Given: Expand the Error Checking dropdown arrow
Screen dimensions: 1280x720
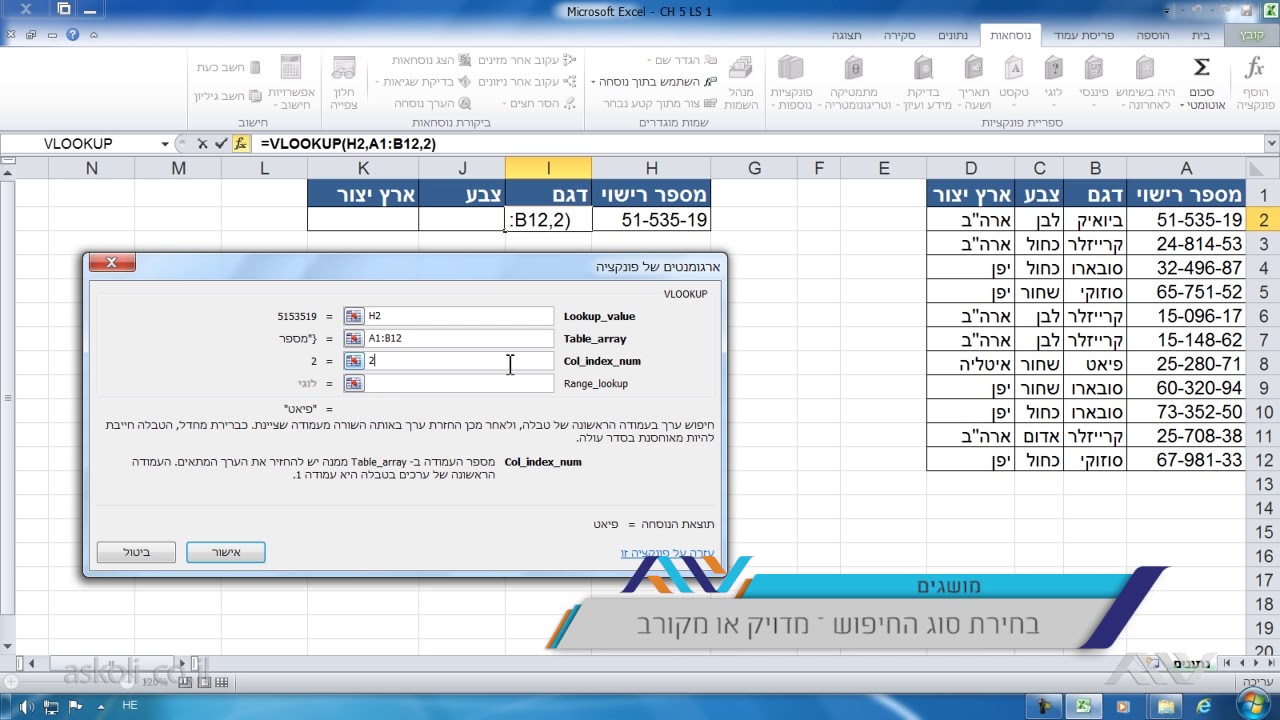Looking at the screenshot, I should pyautogui.click(x=379, y=82).
